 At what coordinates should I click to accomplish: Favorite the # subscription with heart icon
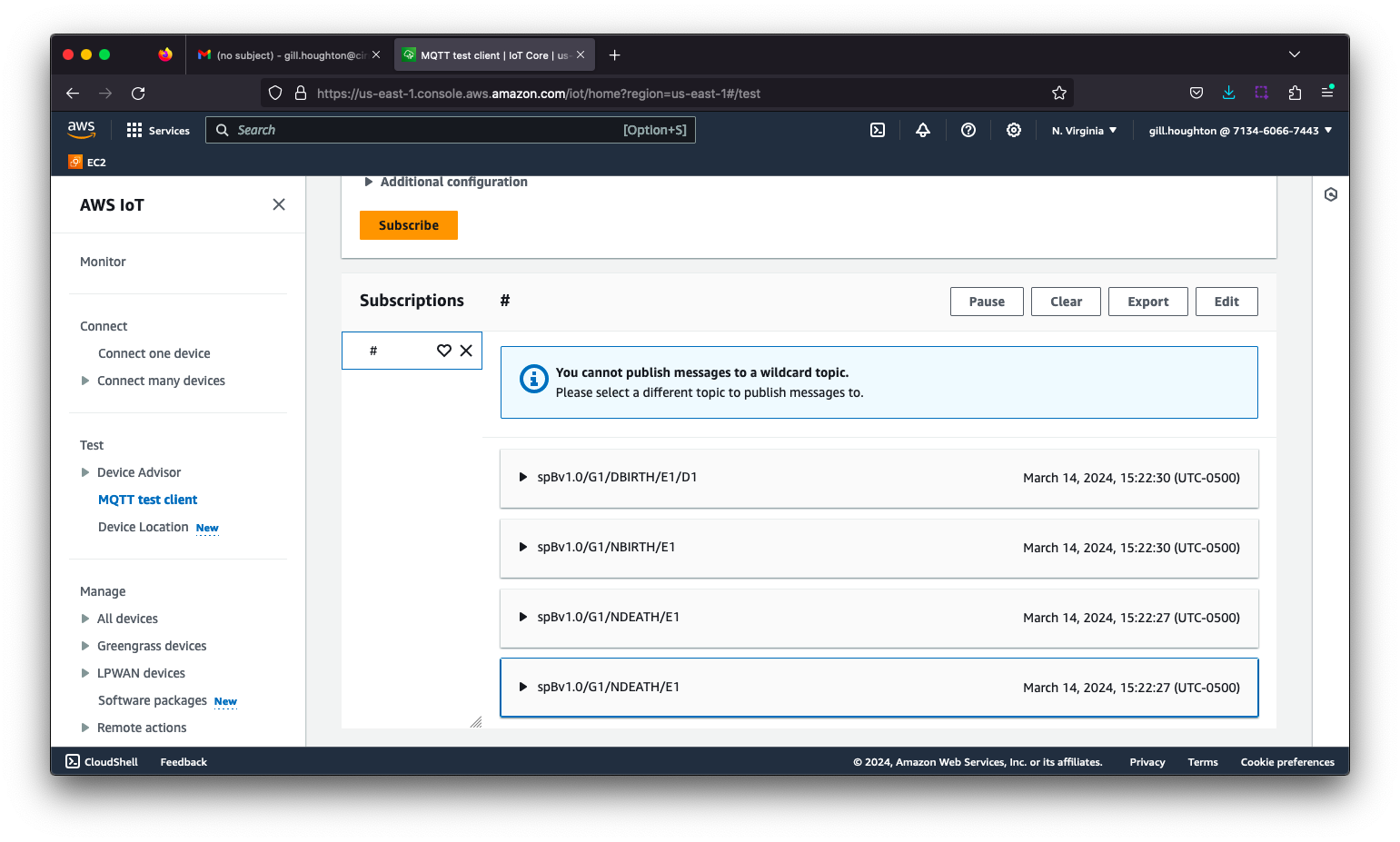444,351
